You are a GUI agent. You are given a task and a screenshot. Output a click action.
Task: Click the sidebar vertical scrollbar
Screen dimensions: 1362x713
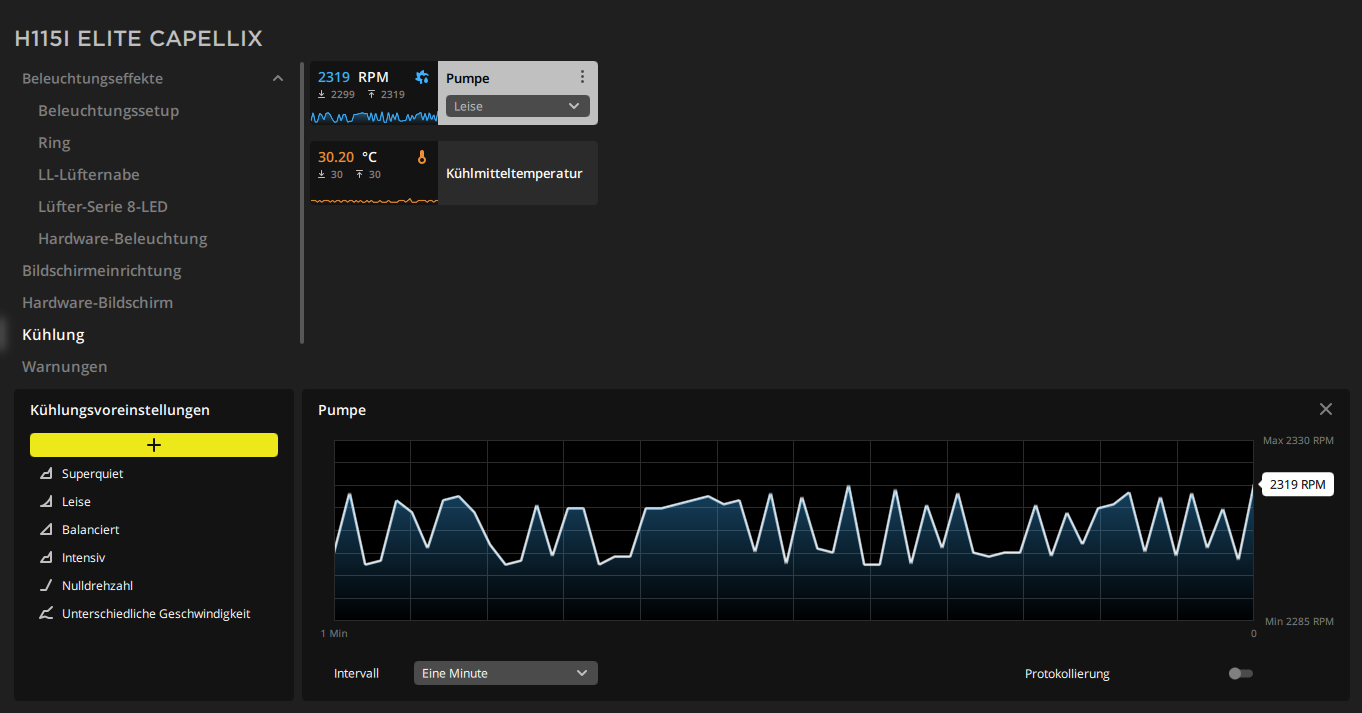pyautogui.click(x=302, y=203)
